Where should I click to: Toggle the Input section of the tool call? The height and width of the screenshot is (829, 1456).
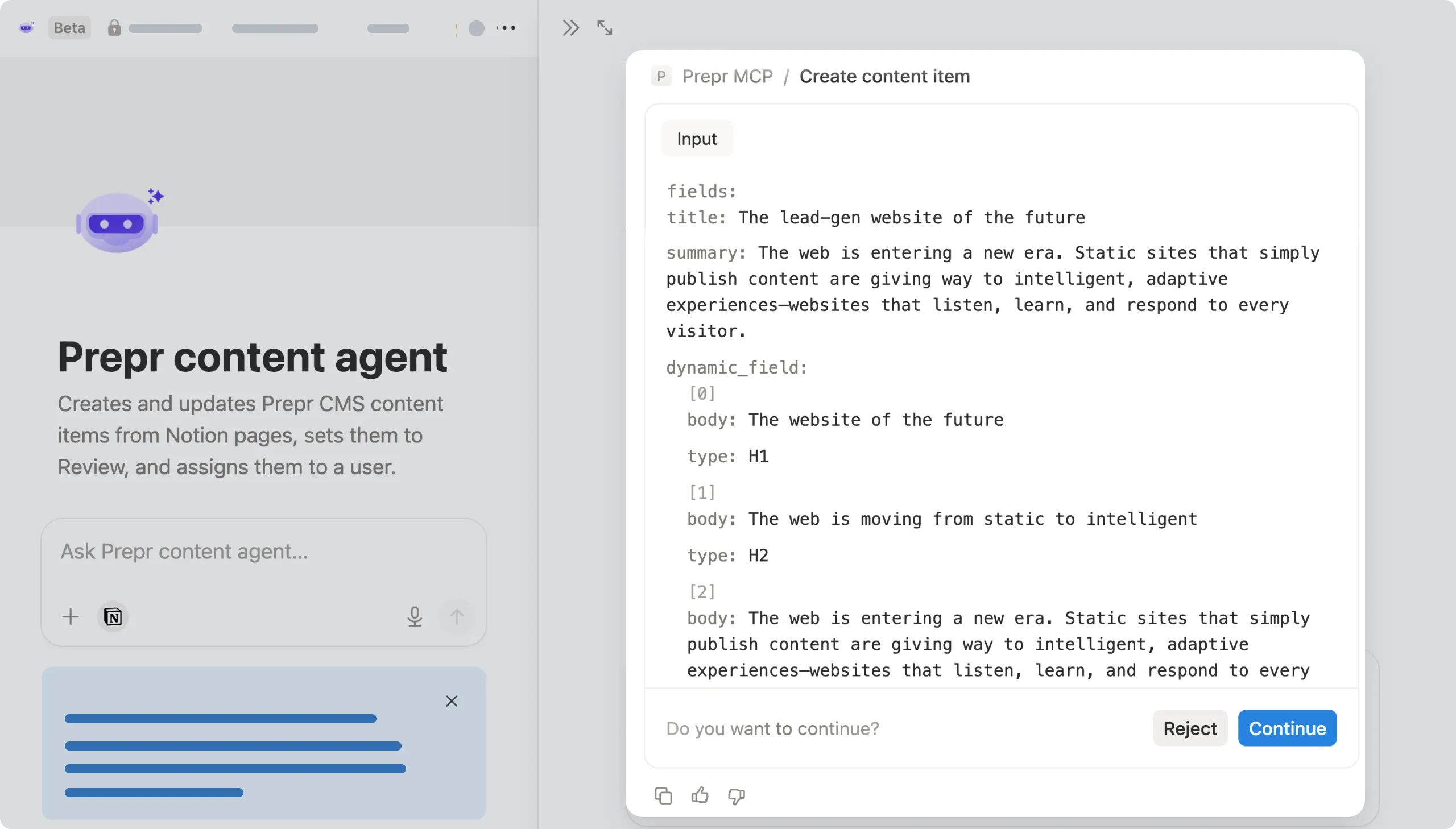(696, 138)
